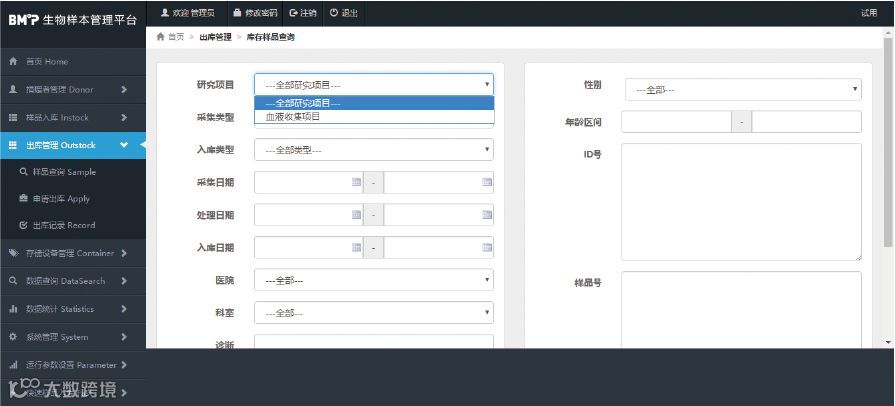Open 样品查询 Sample submenu item

(73, 172)
